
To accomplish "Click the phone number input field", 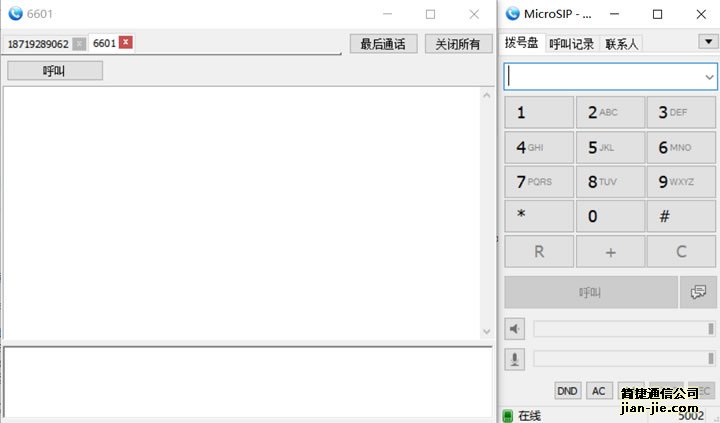I will [x=602, y=76].
